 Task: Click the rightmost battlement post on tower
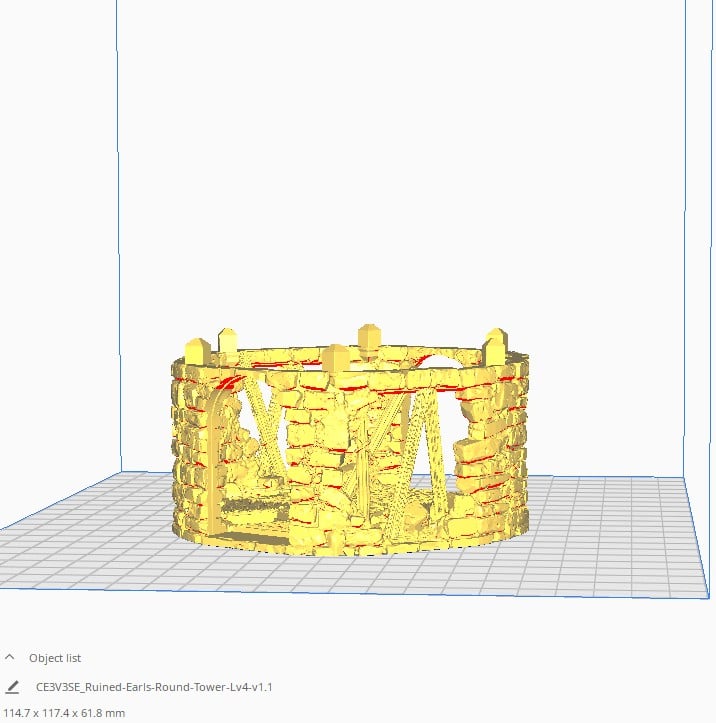click(x=495, y=345)
